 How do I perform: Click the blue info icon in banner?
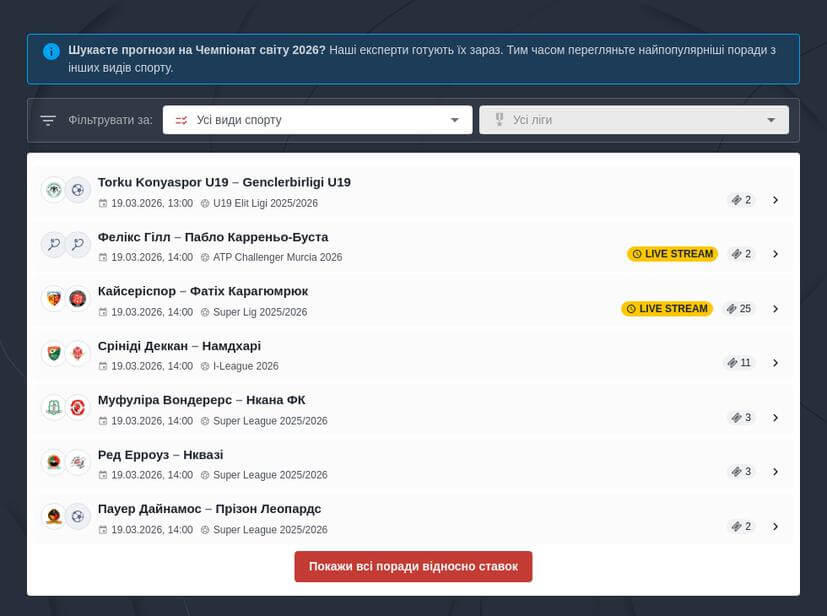click(x=51, y=51)
